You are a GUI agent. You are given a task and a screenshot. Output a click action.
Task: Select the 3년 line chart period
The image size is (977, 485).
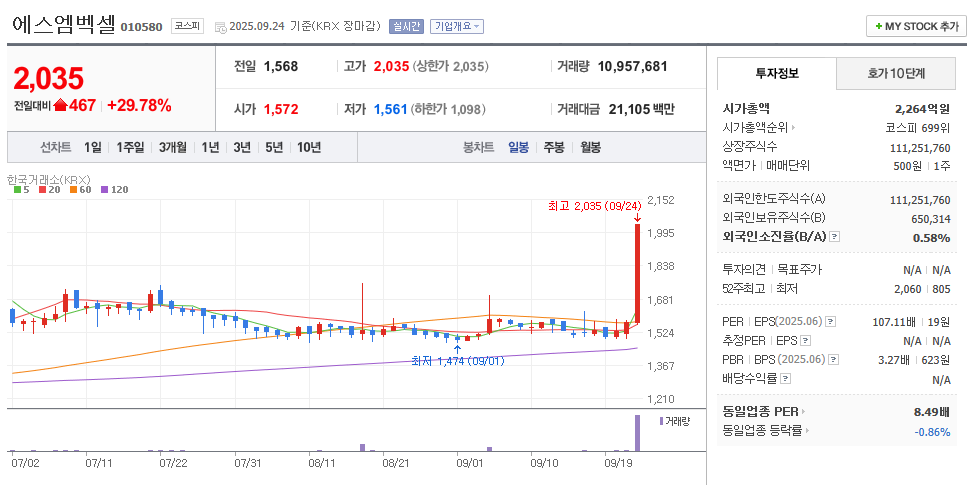coord(242,148)
